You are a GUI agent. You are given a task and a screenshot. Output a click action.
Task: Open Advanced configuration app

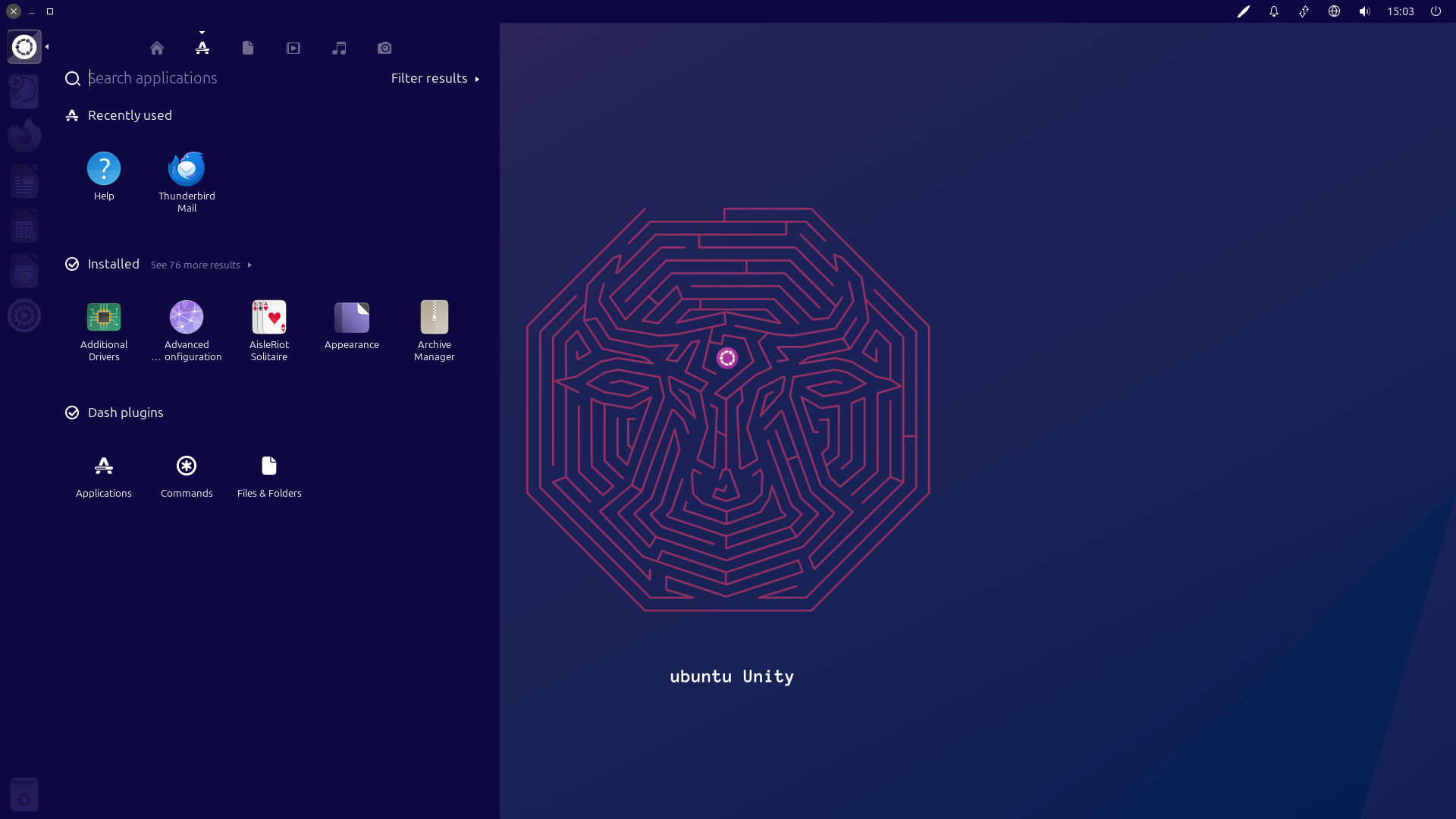point(187,331)
